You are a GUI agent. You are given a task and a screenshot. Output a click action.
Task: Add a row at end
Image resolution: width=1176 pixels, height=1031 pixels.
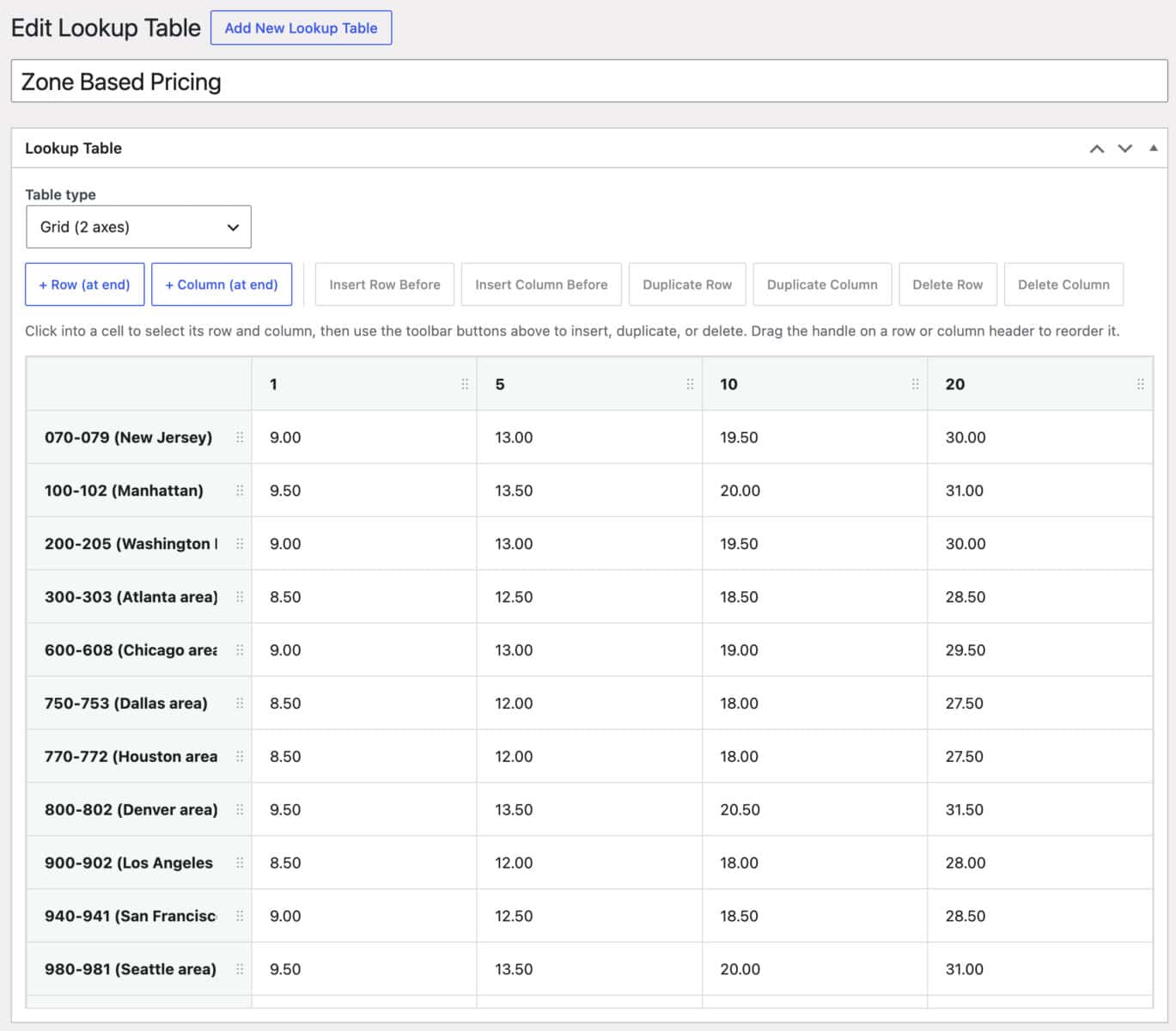tap(84, 284)
